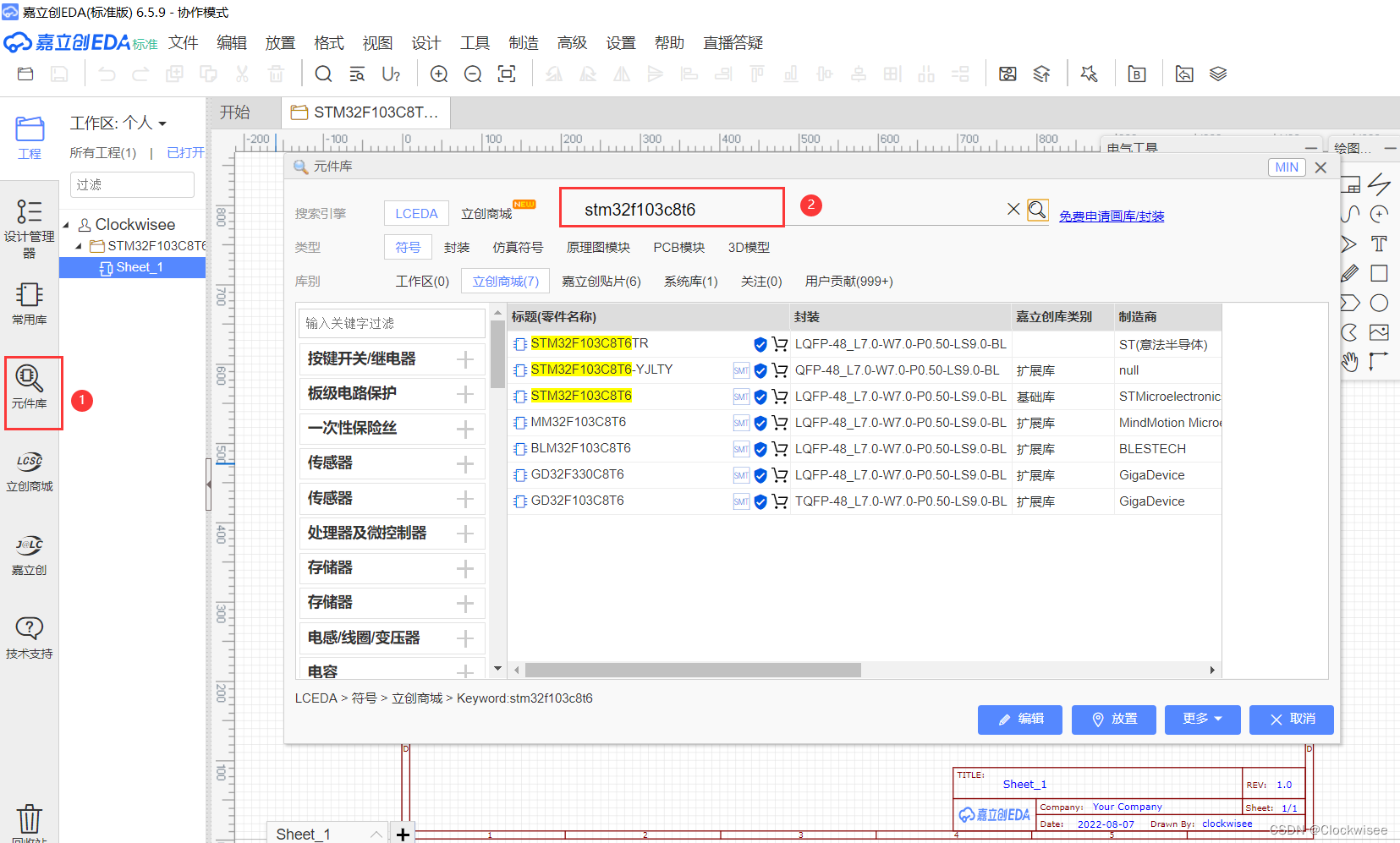
Task: Open the 放置 menu
Action: click(280, 43)
